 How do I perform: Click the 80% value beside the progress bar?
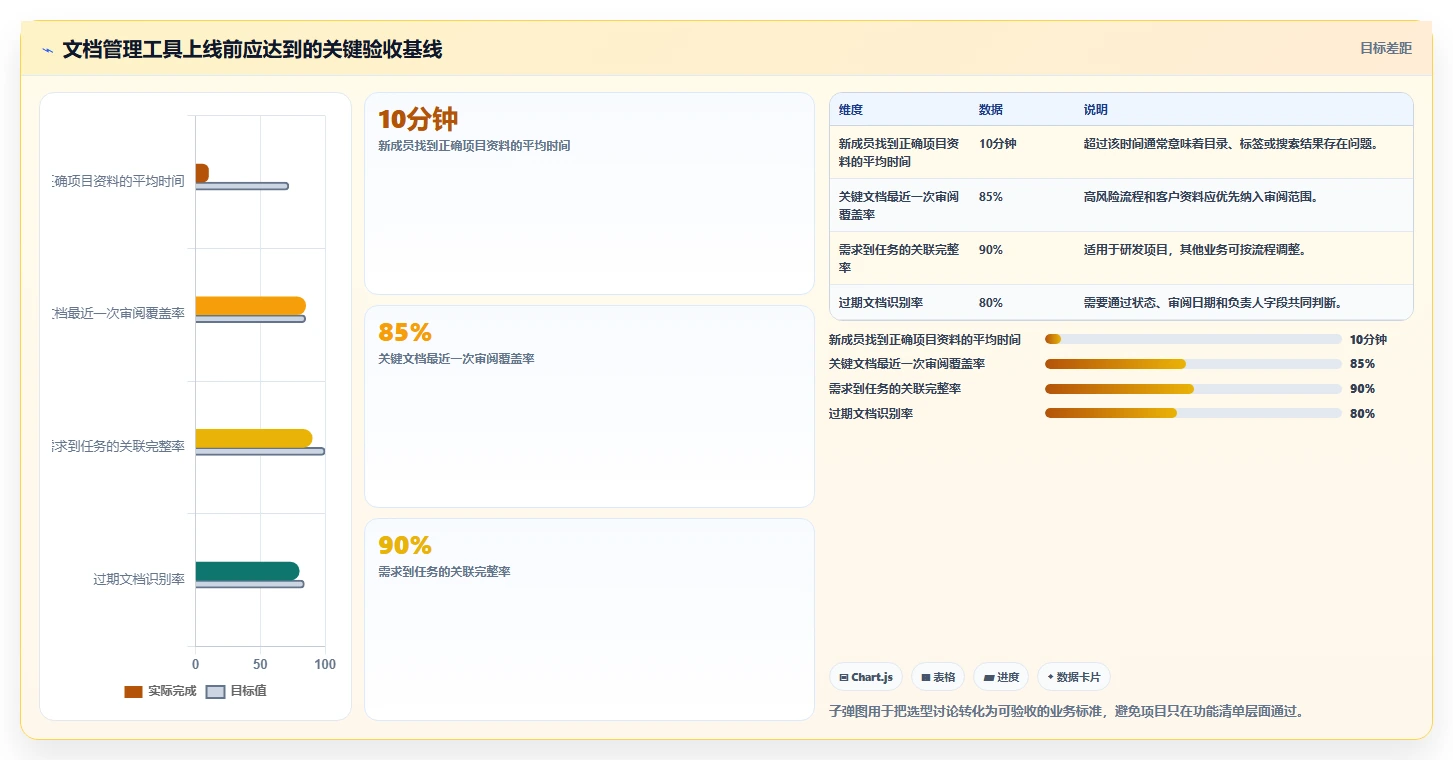click(x=1362, y=414)
